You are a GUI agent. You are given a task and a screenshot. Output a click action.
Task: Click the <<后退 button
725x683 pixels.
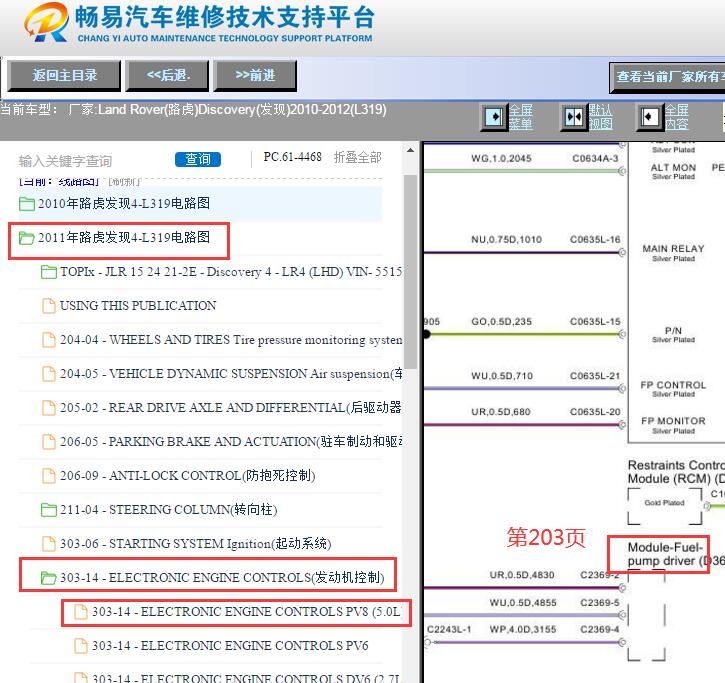click(167, 75)
